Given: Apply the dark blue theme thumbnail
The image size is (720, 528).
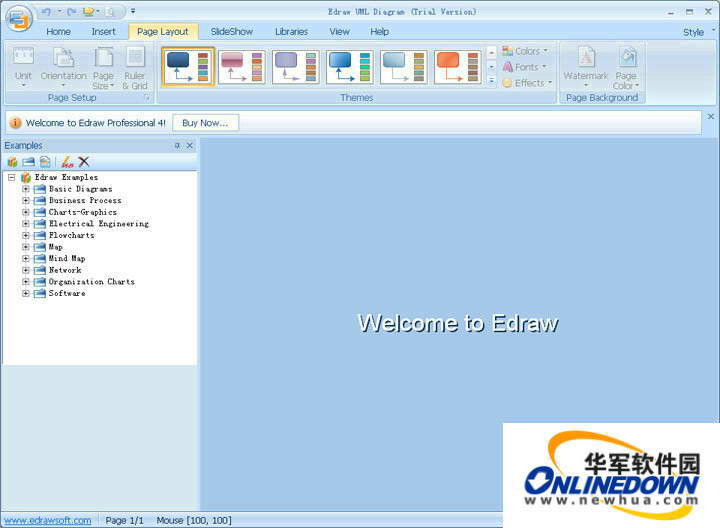Looking at the screenshot, I should point(188,67).
